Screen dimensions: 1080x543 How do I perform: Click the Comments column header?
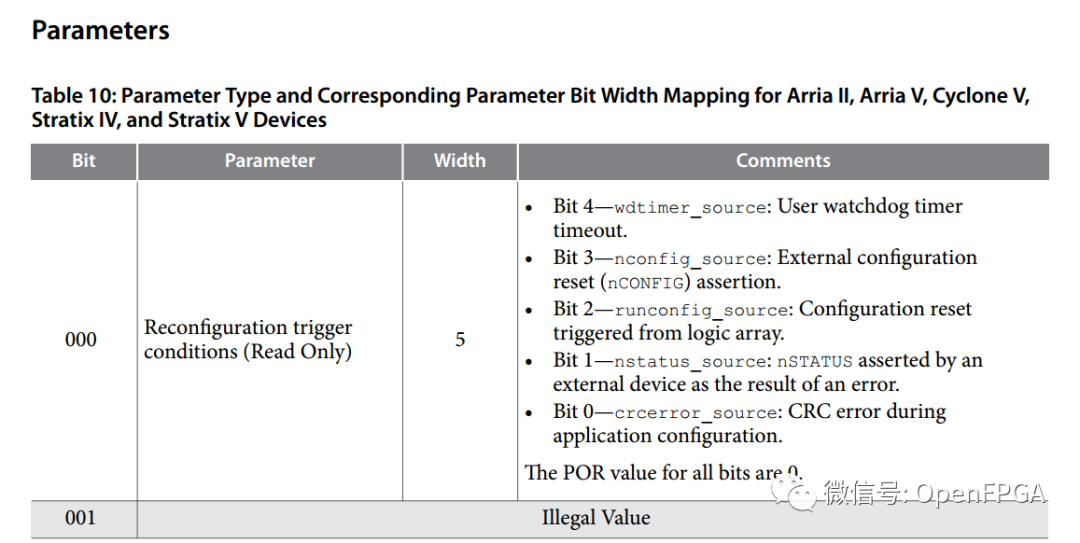point(783,161)
